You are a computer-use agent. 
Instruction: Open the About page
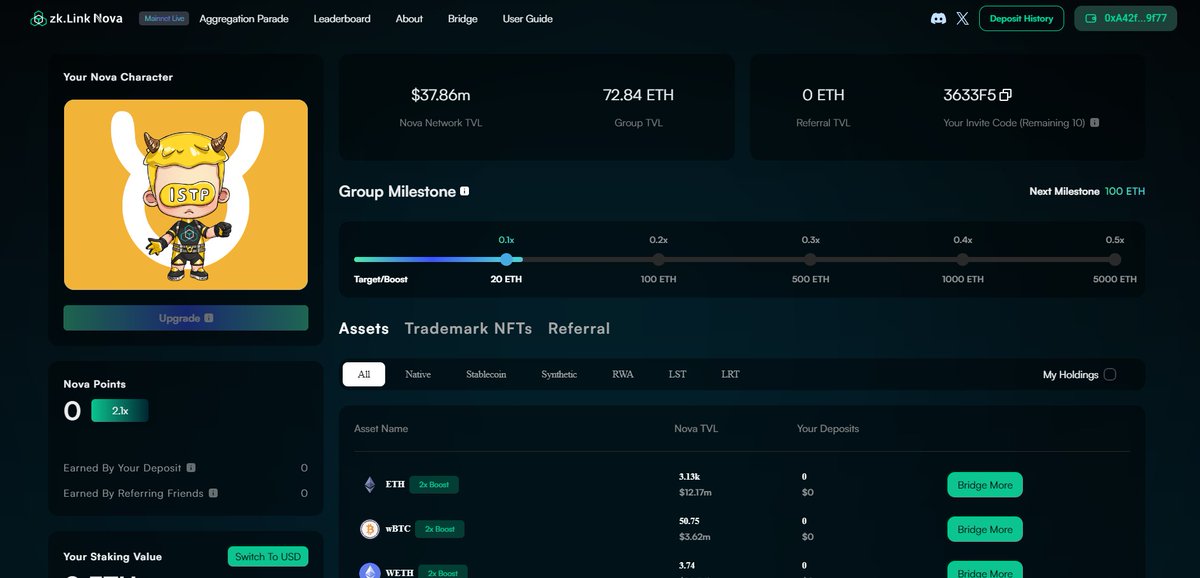click(409, 19)
